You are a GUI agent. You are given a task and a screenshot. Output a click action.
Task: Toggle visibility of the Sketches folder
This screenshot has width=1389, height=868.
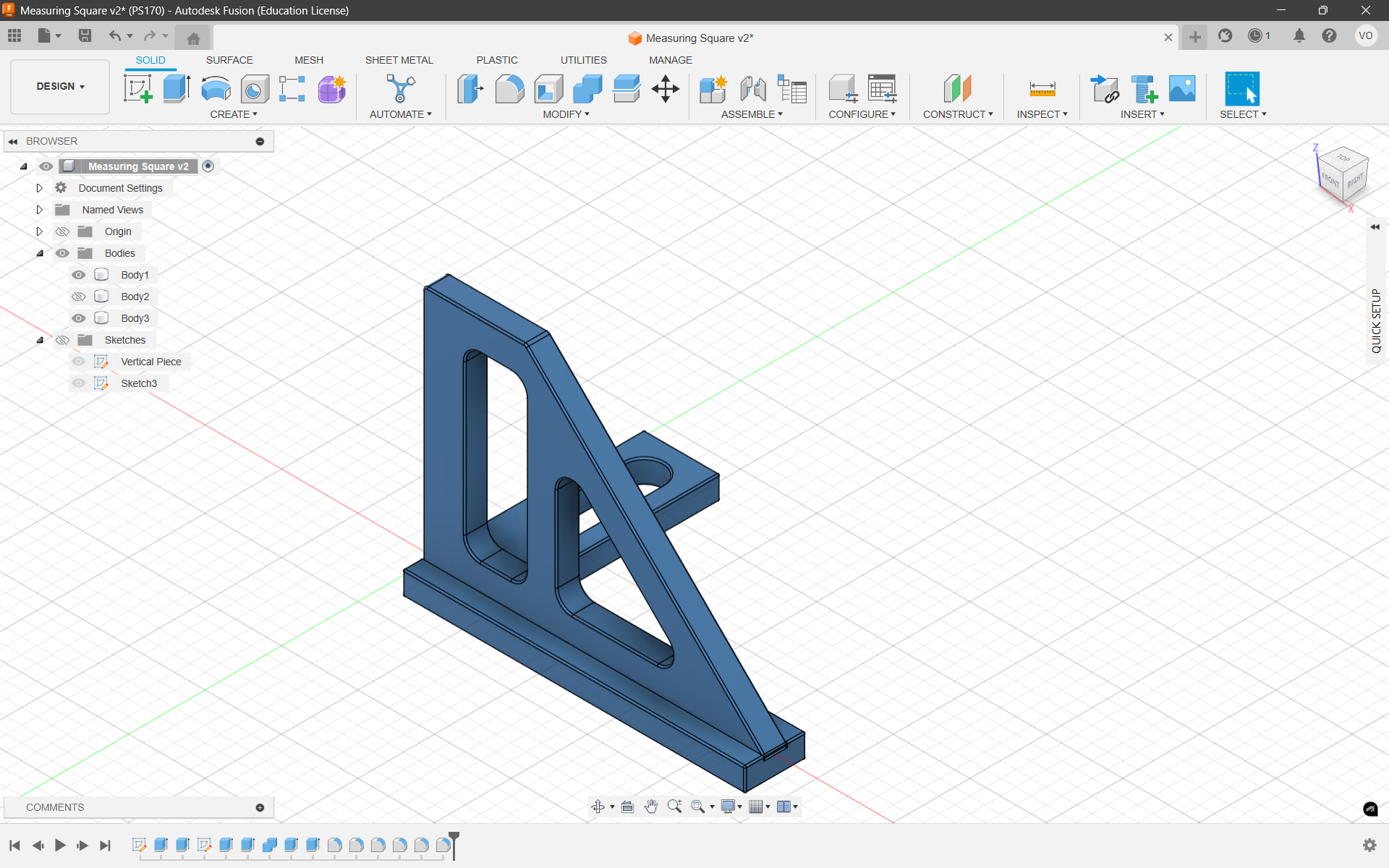[63, 340]
